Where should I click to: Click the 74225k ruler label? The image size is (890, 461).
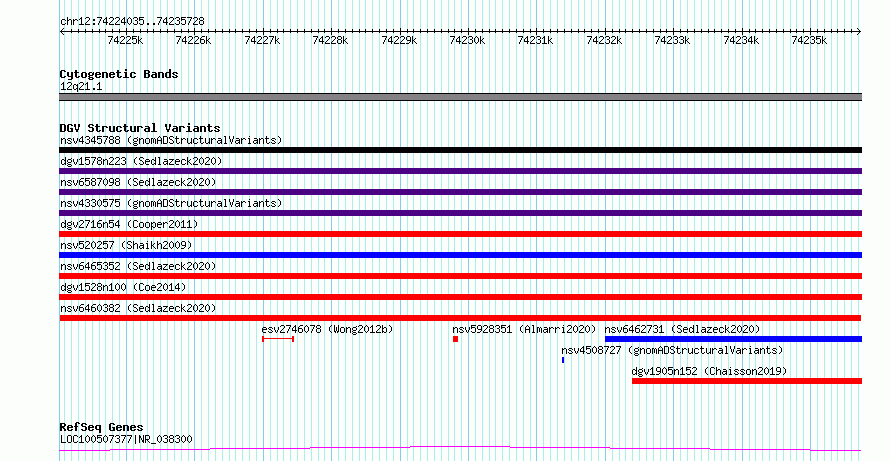[125, 40]
